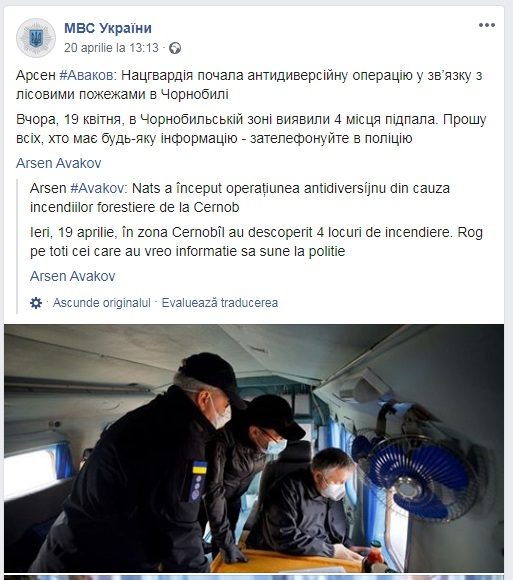Toggle Ascunde originalul to hide the original
This screenshot has height=580, width=513.
click(102, 303)
